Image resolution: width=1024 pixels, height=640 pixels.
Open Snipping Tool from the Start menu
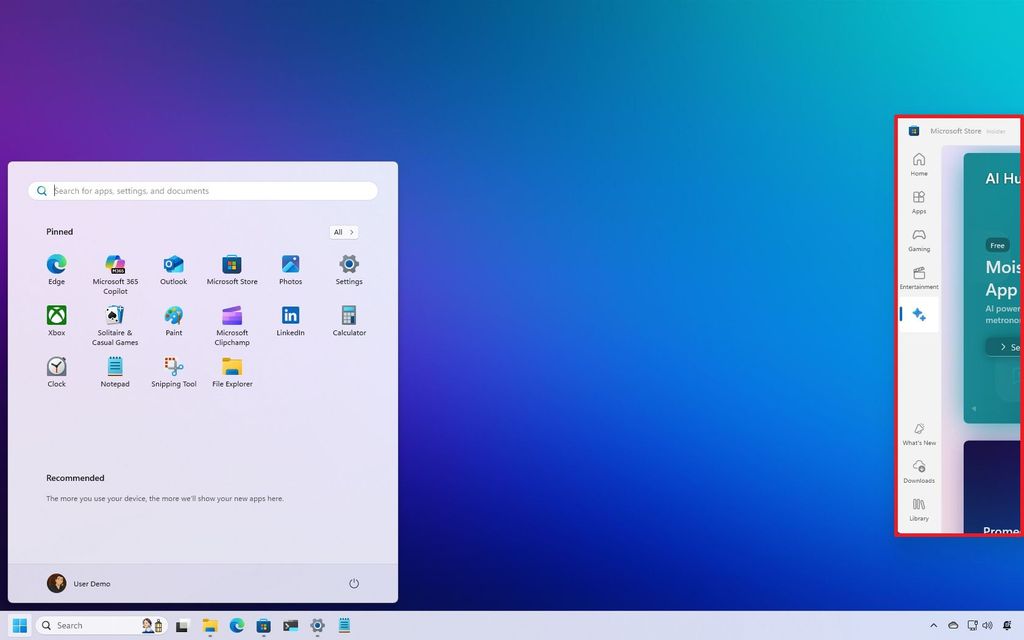(173, 370)
